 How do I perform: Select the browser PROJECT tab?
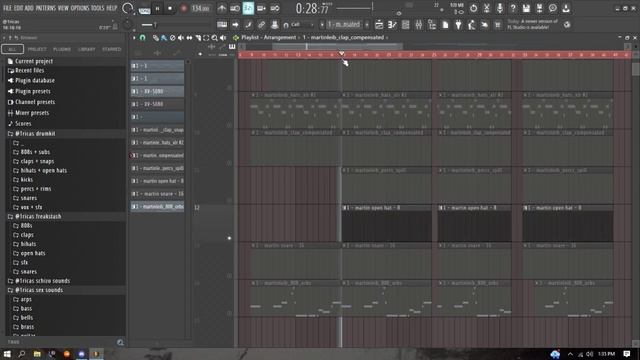(37, 49)
